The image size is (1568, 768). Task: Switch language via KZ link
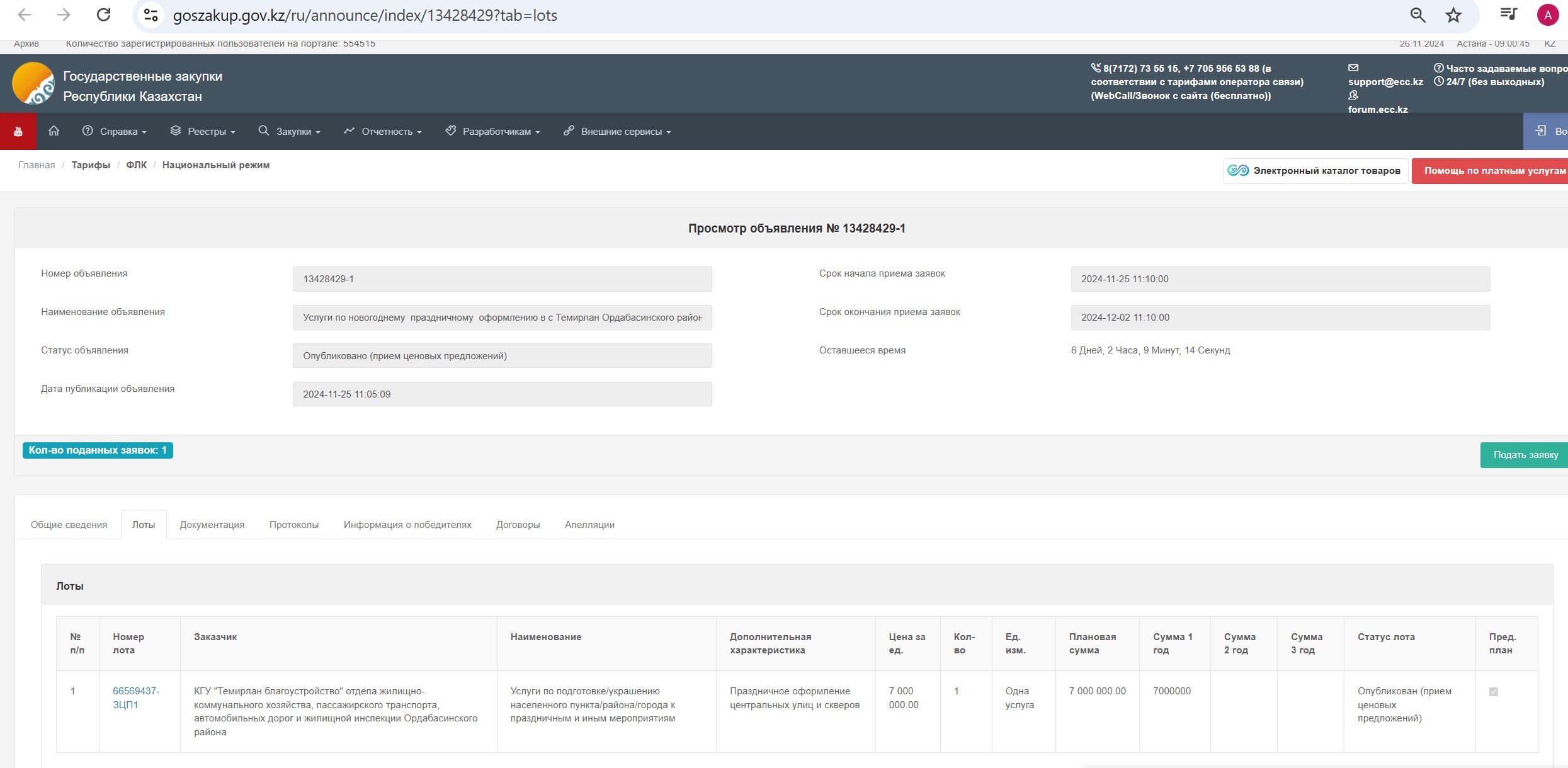[x=1550, y=43]
